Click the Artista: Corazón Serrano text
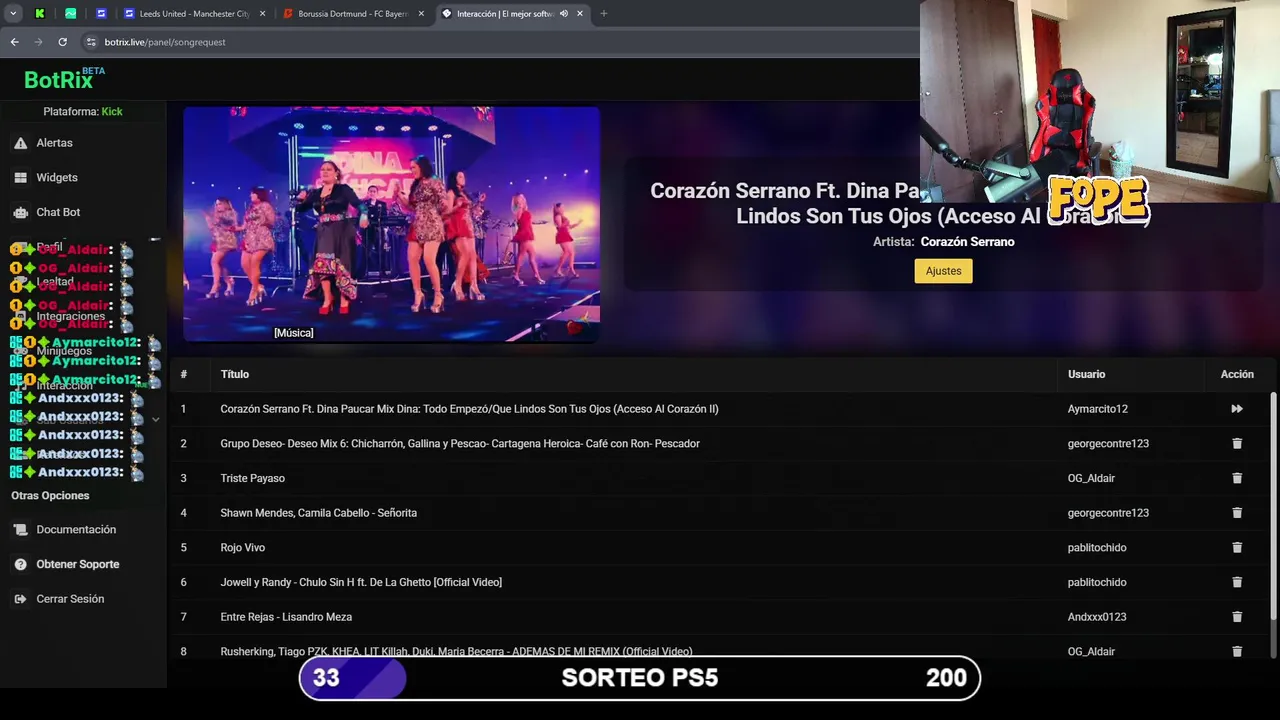 click(943, 242)
